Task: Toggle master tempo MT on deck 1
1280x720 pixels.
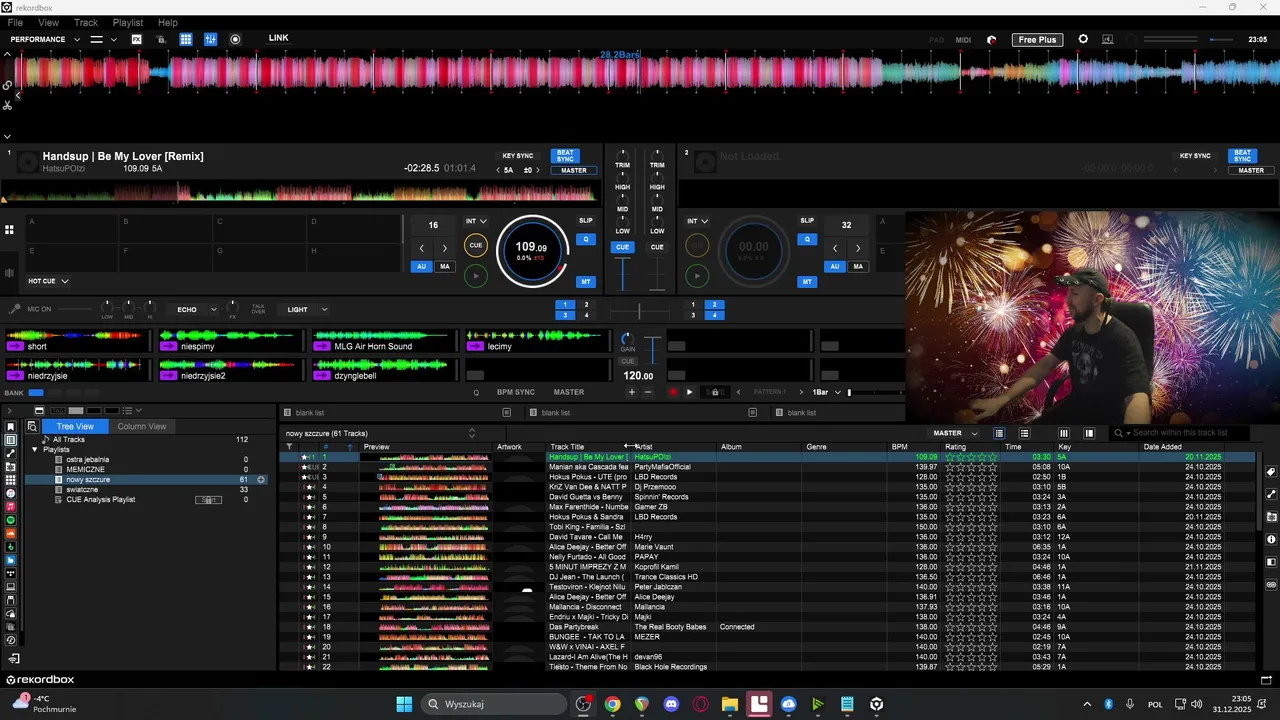Action: pyautogui.click(x=586, y=282)
